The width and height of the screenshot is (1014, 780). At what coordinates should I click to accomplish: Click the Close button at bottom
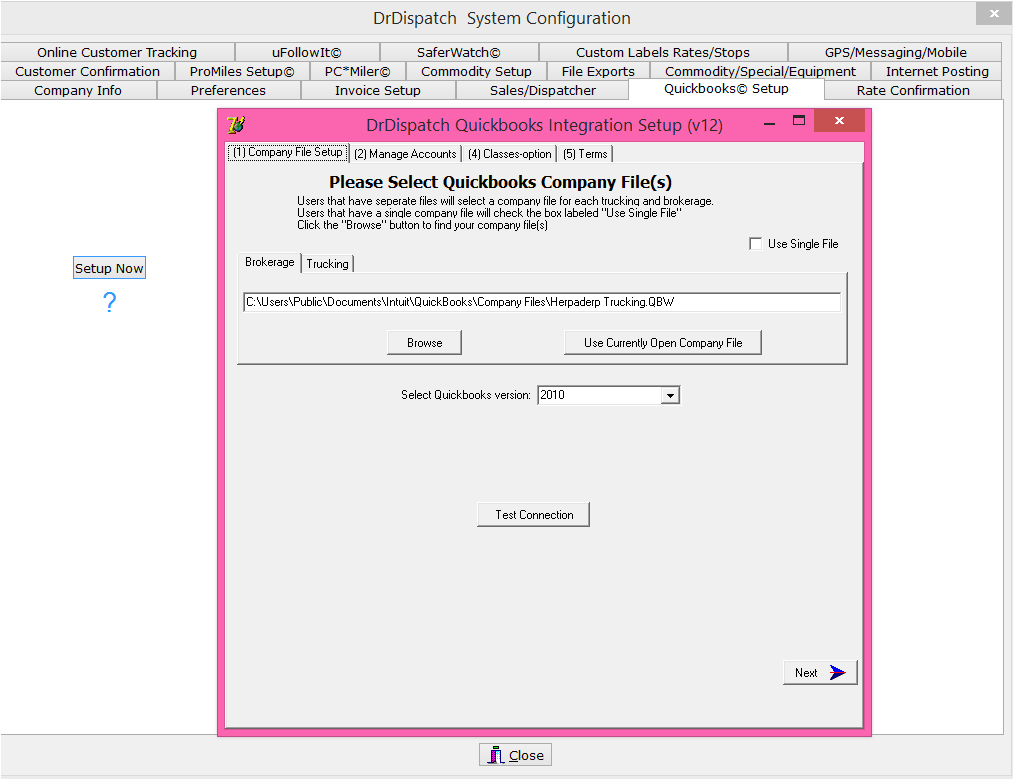[x=515, y=755]
